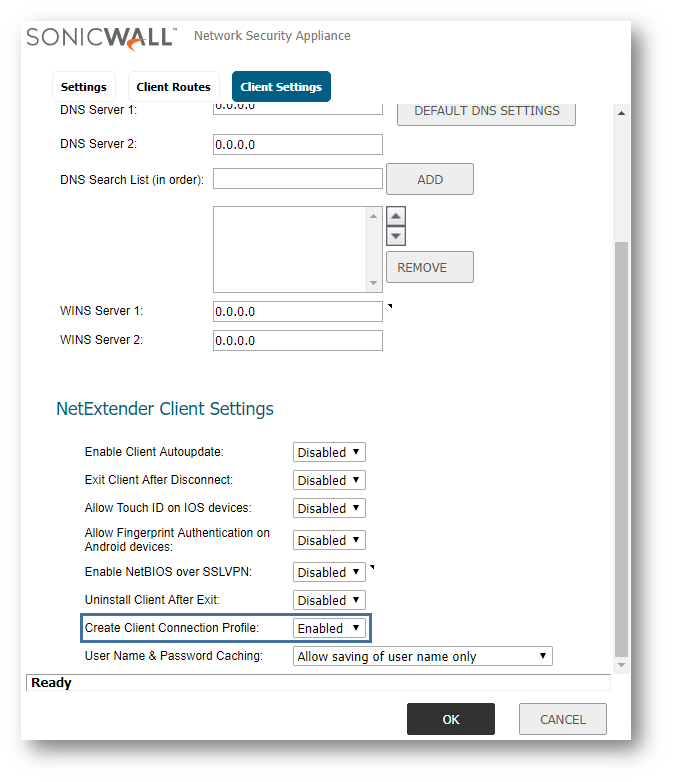
Task: Open Allow Touch ID on IOS dropdown
Action: (x=329, y=508)
